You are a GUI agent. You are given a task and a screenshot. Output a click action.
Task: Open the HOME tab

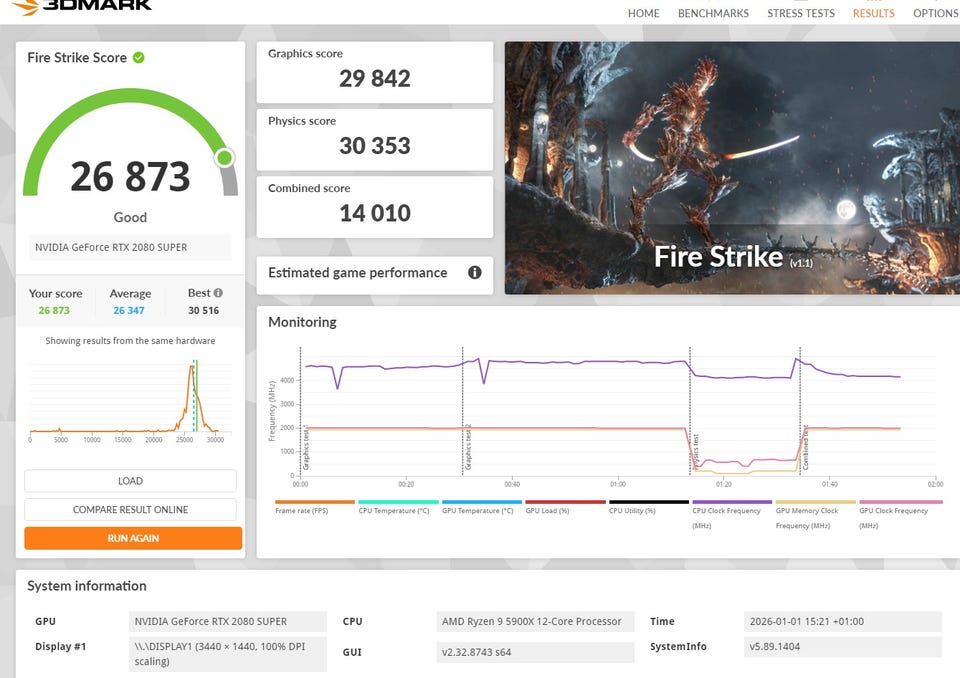coord(643,13)
